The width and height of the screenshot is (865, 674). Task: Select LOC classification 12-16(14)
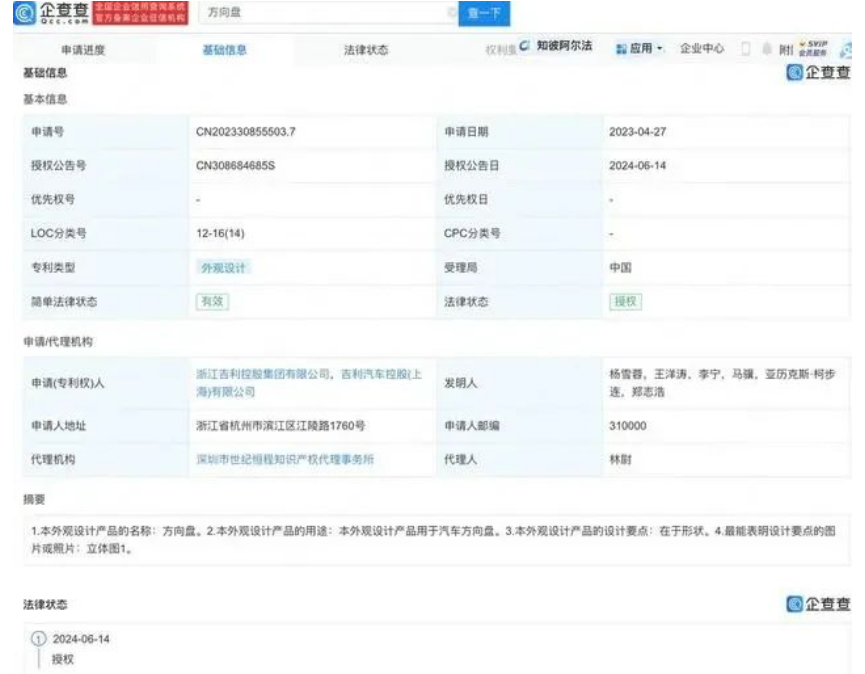(x=220, y=233)
